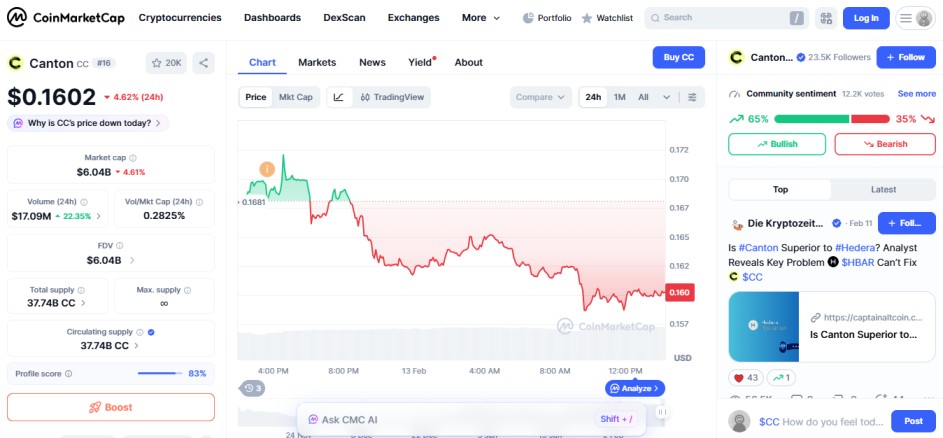Click the share icon next to Canton
Viewport: 943px width, 438px height.
point(203,63)
